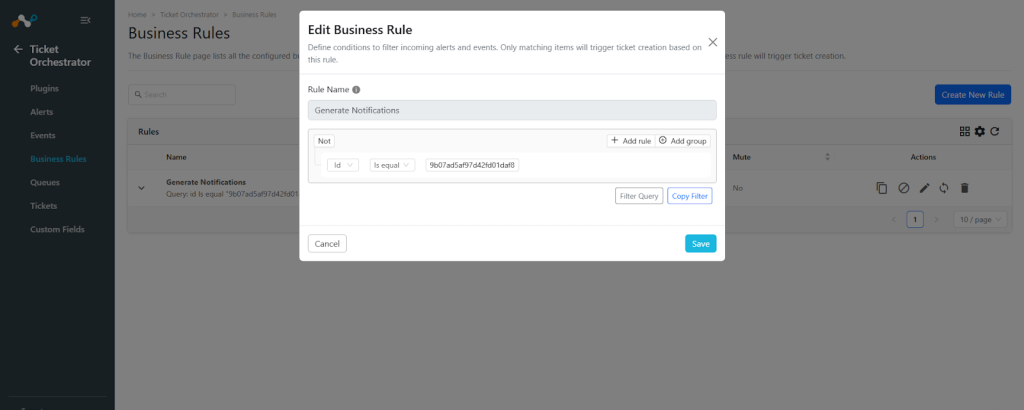Click the sync icon in Actions
1024x410 pixels.
click(x=944, y=188)
